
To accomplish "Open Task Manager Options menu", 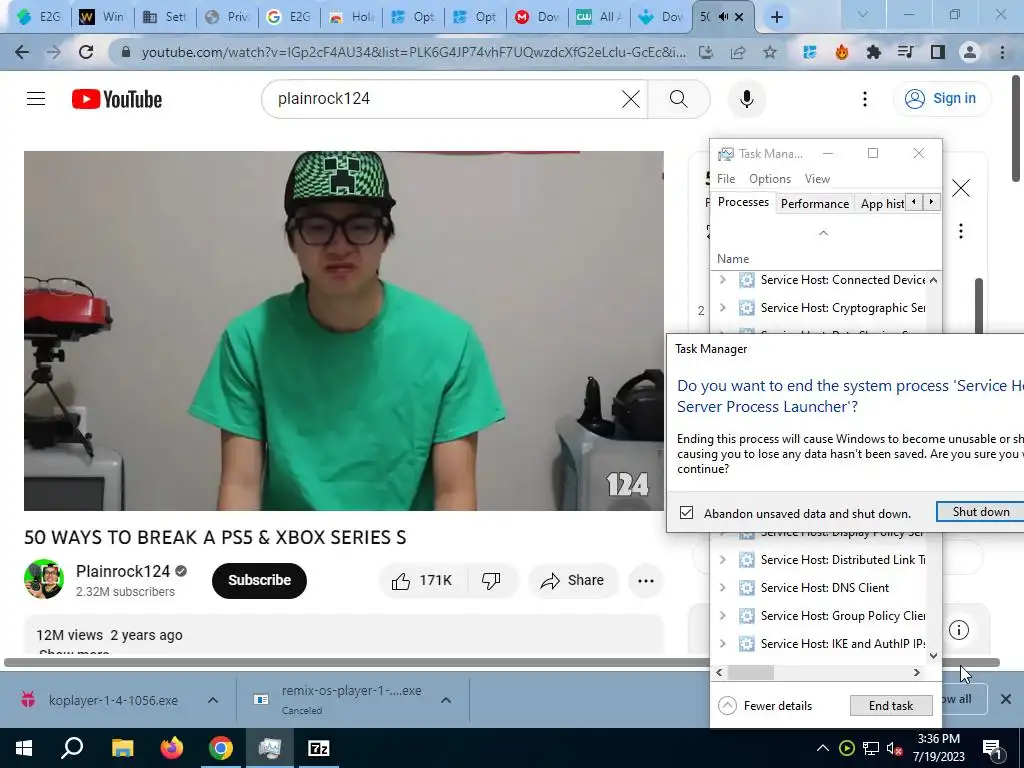I will 770,179.
